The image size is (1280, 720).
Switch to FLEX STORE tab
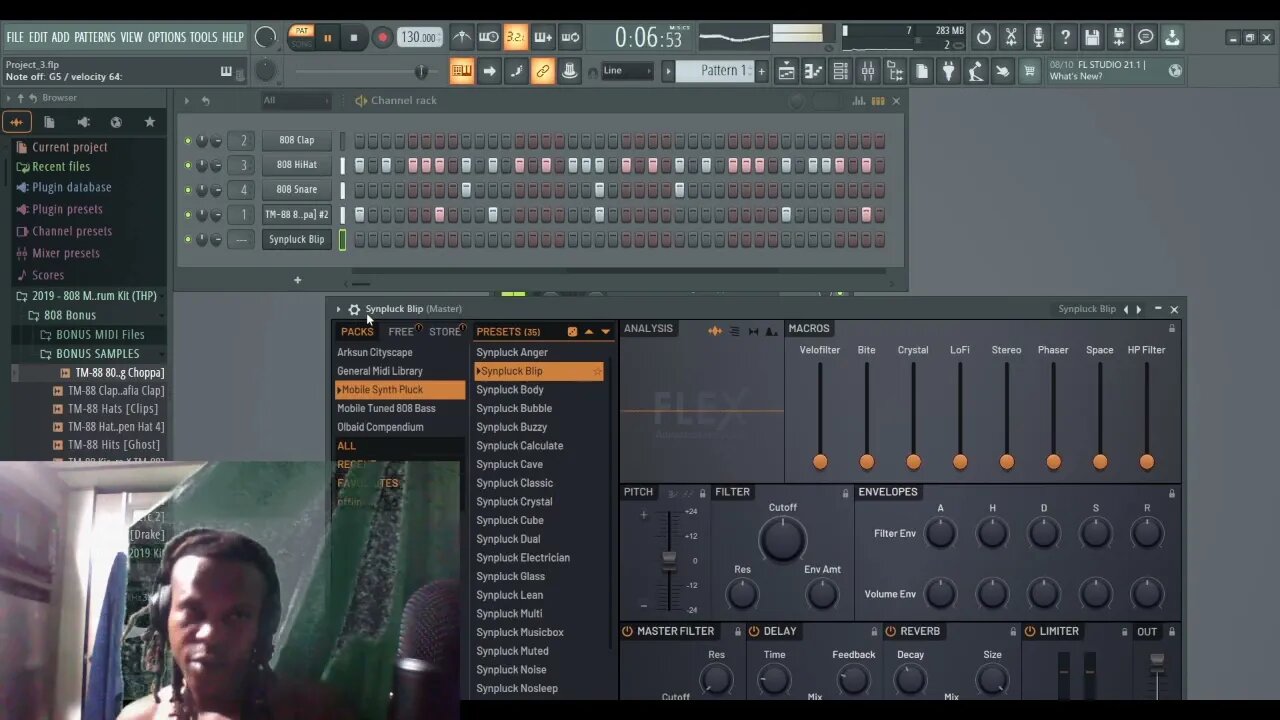point(444,332)
